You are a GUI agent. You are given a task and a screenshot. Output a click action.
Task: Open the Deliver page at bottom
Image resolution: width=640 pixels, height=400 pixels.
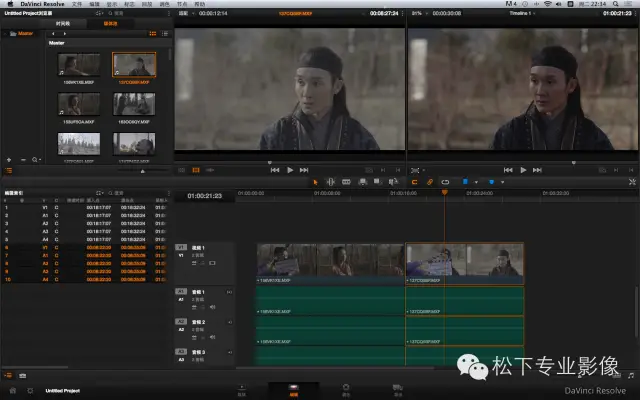(398, 390)
